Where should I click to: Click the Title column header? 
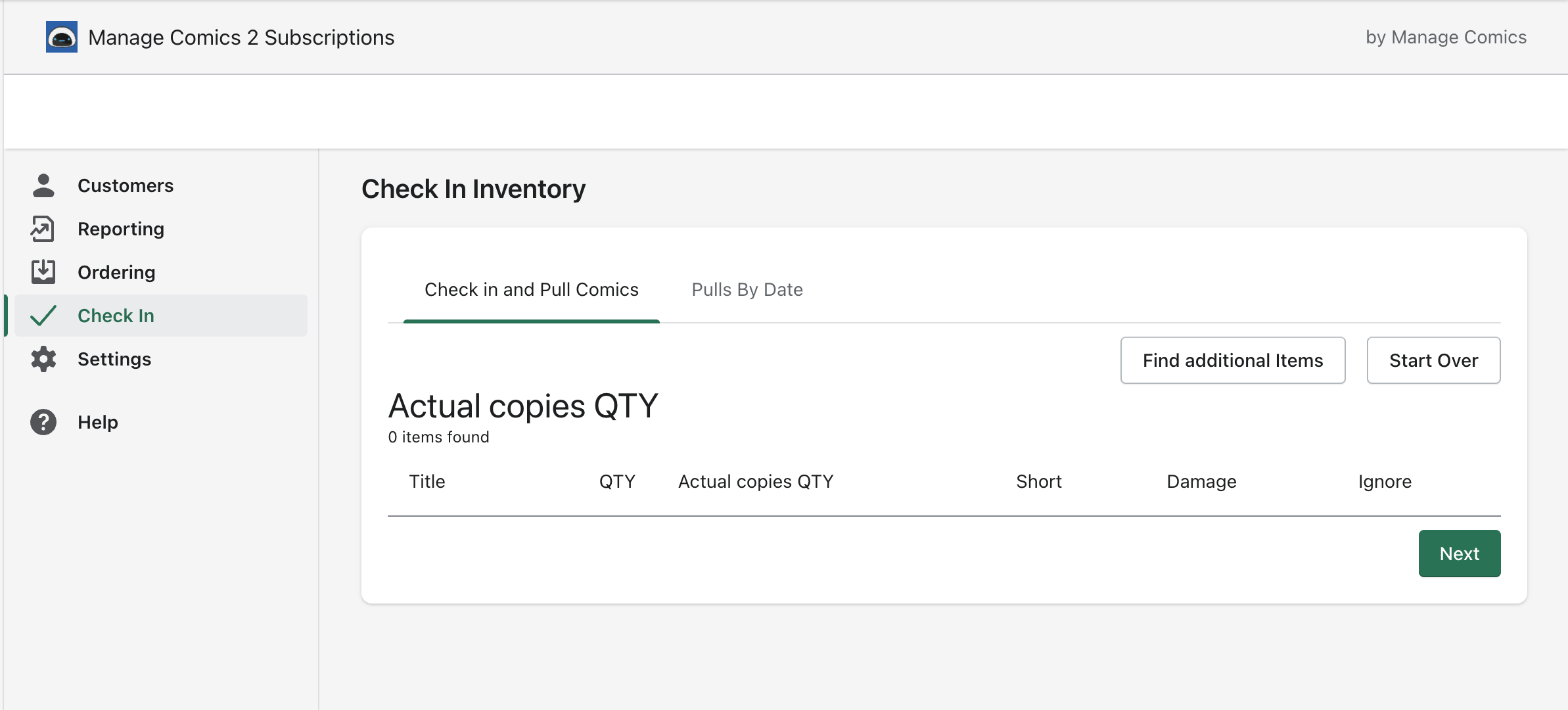click(x=427, y=481)
